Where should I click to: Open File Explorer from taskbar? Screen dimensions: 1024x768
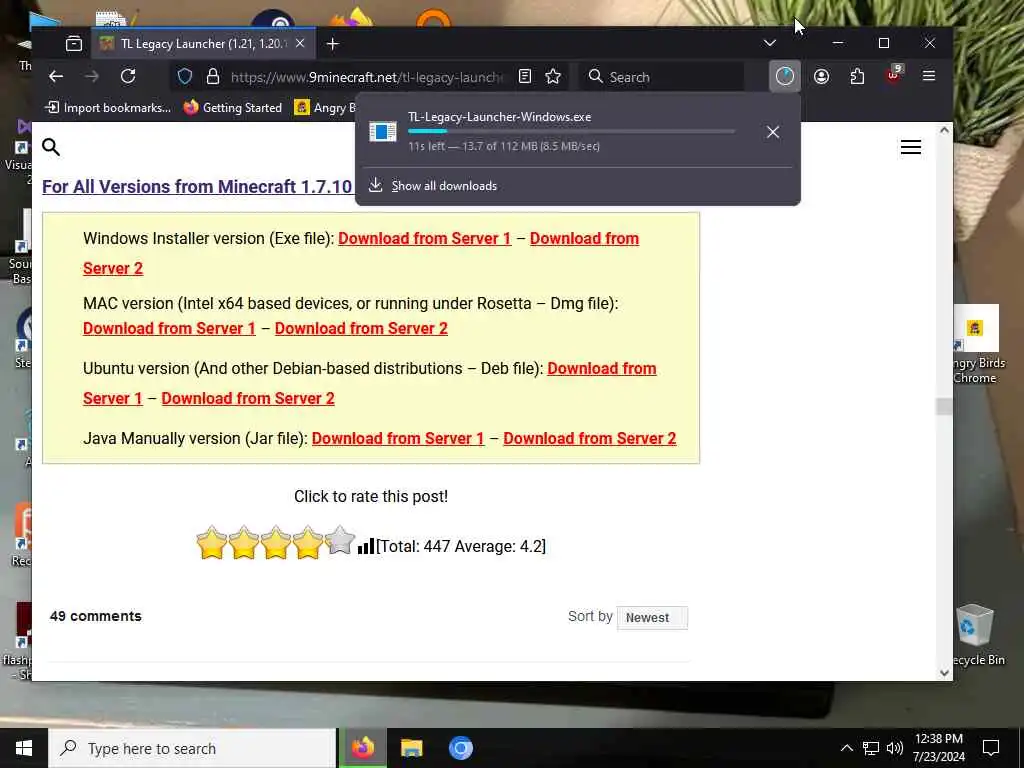coord(411,748)
